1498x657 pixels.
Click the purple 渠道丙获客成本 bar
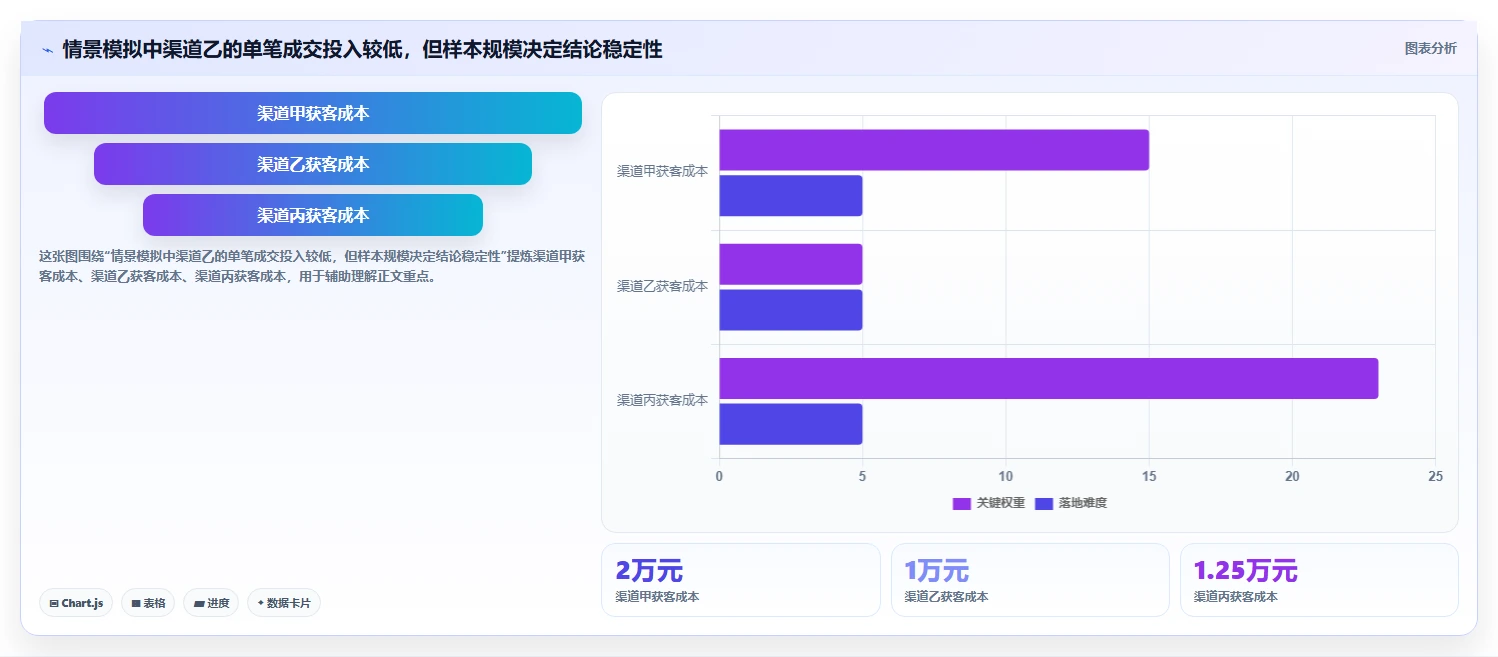[x=1048, y=378]
